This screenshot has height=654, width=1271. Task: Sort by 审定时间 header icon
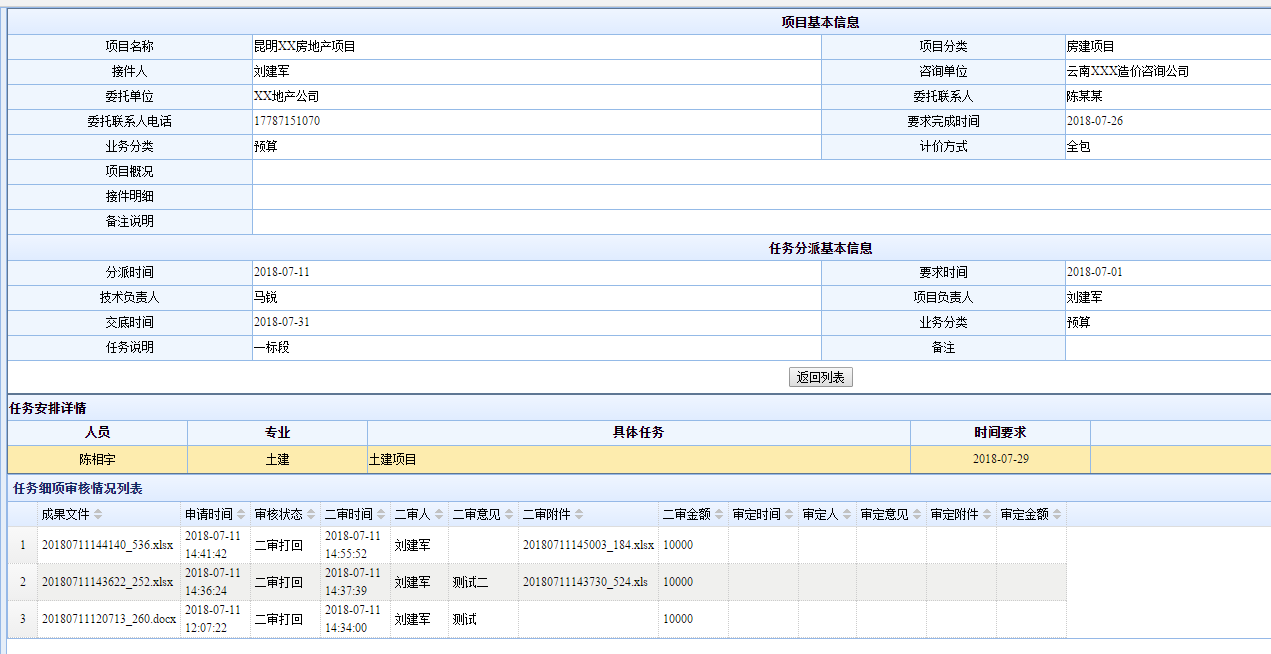(x=789, y=515)
